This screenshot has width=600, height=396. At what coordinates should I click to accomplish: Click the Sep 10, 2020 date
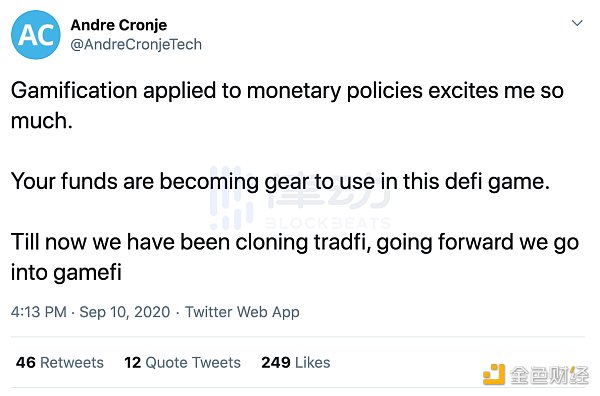[124, 312]
